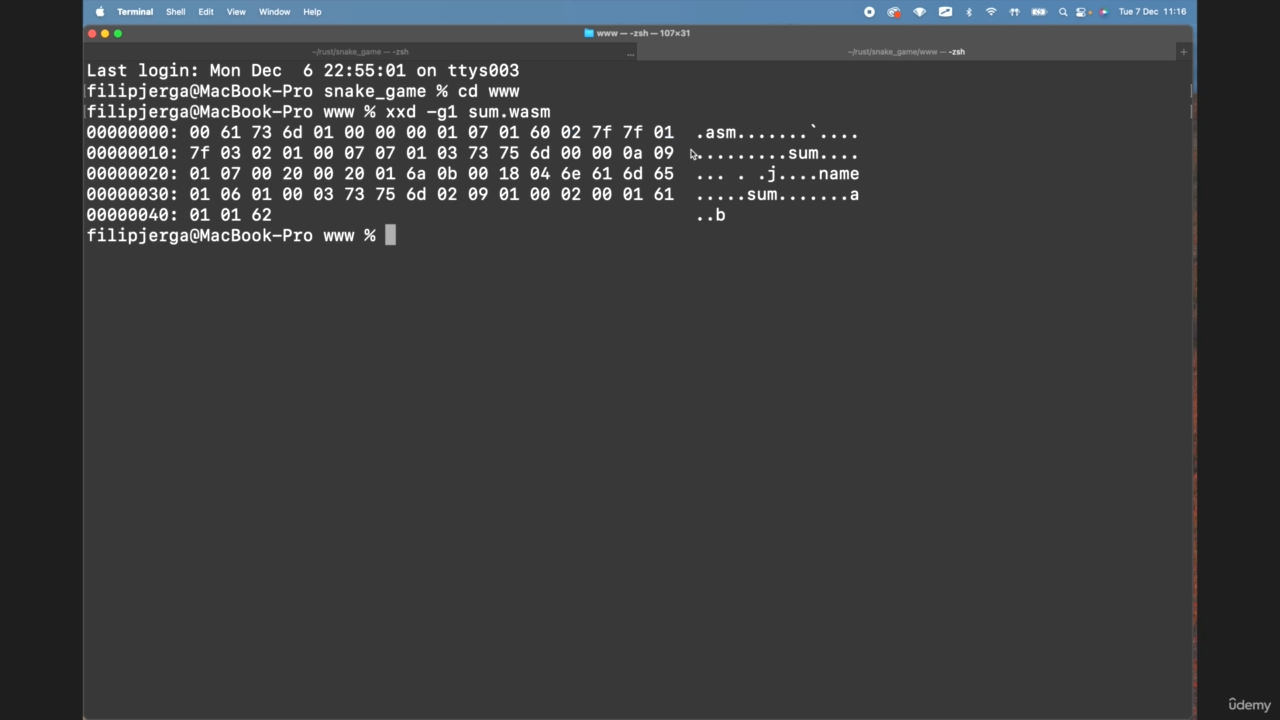Open the Bluetooth status menu
The height and width of the screenshot is (720, 1280).
(968, 12)
